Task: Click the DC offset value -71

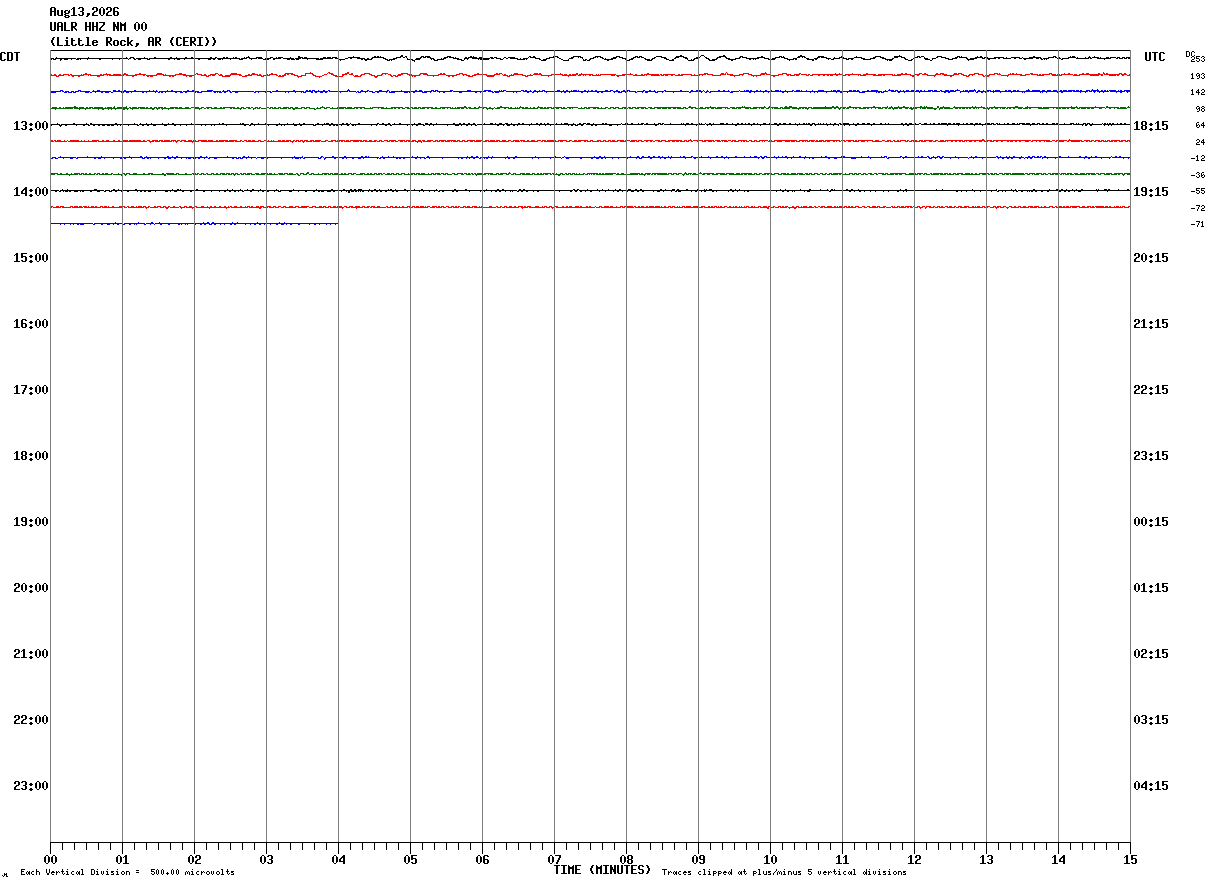Action: coord(1198,225)
